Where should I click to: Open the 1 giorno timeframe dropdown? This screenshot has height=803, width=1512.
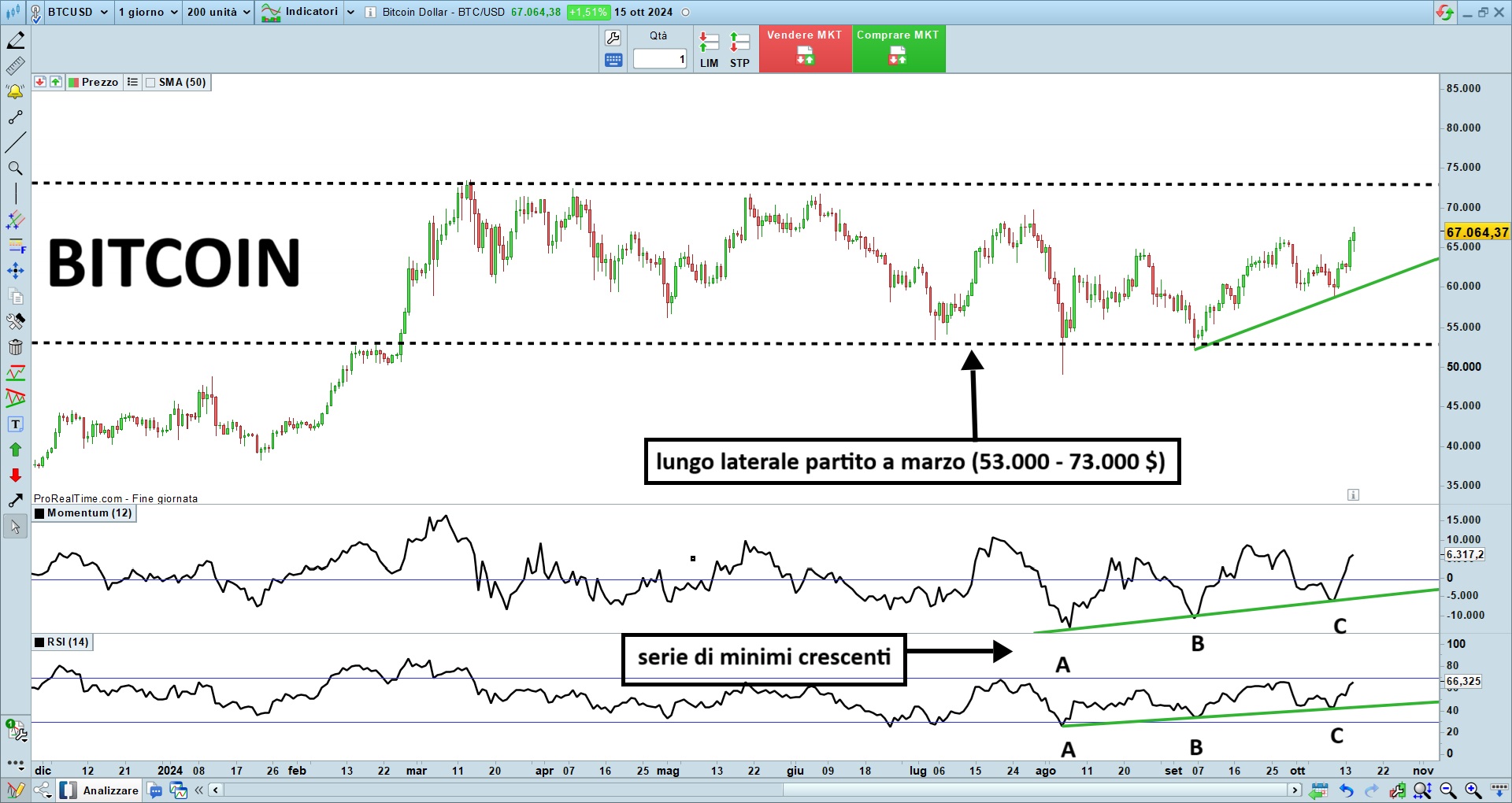pos(148,12)
